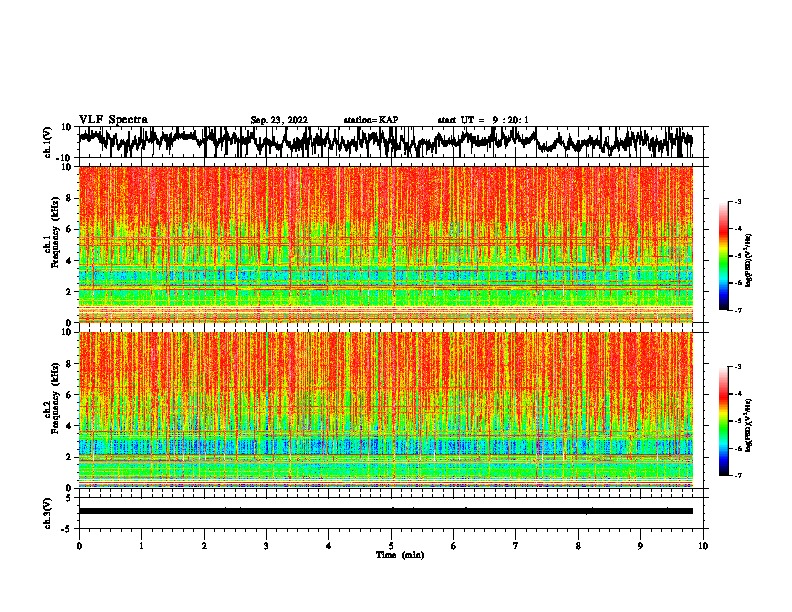The height and width of the screenshot is (612, 792).
Task: Click the "-3" tick on ch.2 colorbar
Action: (x=737, y=367)
